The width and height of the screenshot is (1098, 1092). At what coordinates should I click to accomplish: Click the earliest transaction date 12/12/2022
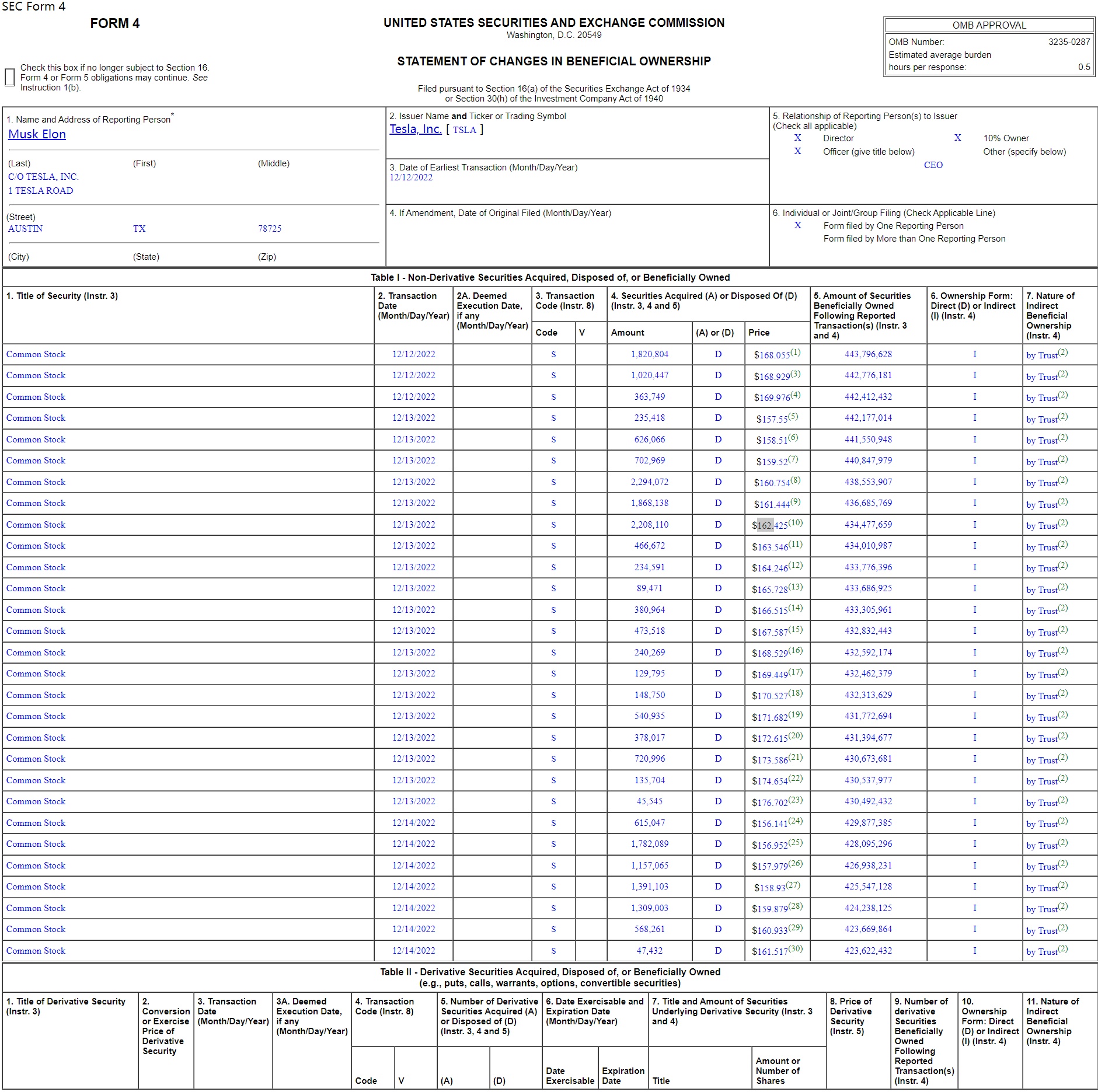coord(411,178)
